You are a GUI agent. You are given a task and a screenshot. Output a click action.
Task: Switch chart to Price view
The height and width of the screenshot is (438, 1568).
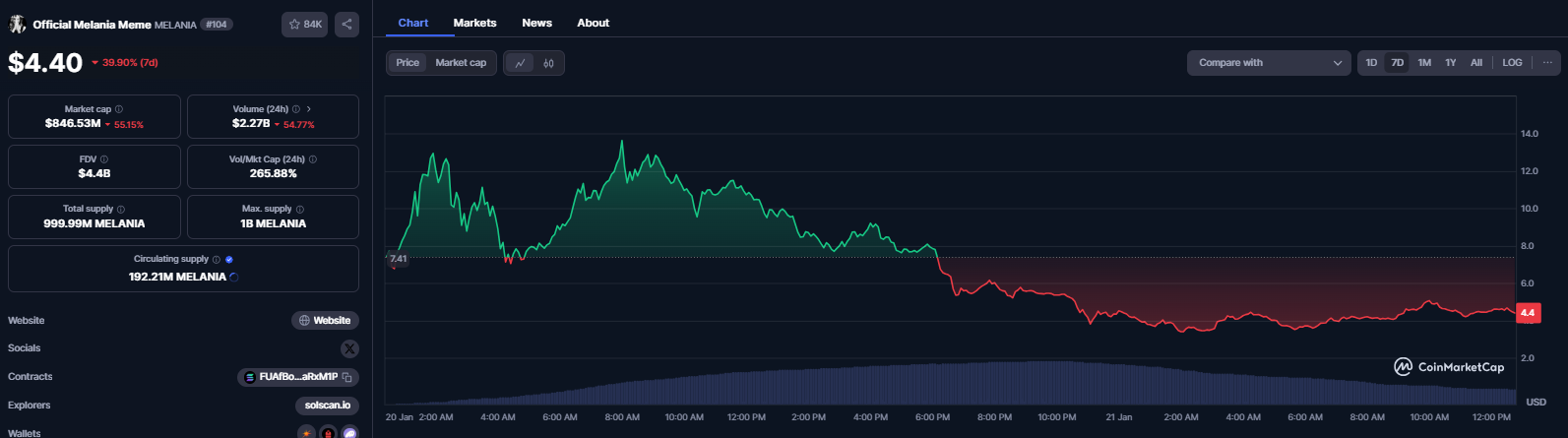click(x=408, y=63)
